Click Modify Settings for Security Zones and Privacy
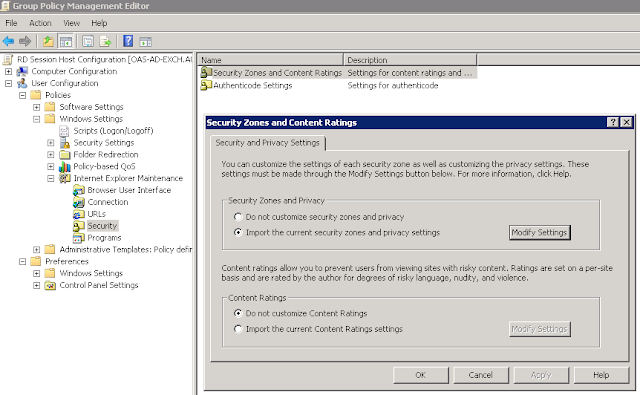640x395 pixels. click(x=539, y=232)
